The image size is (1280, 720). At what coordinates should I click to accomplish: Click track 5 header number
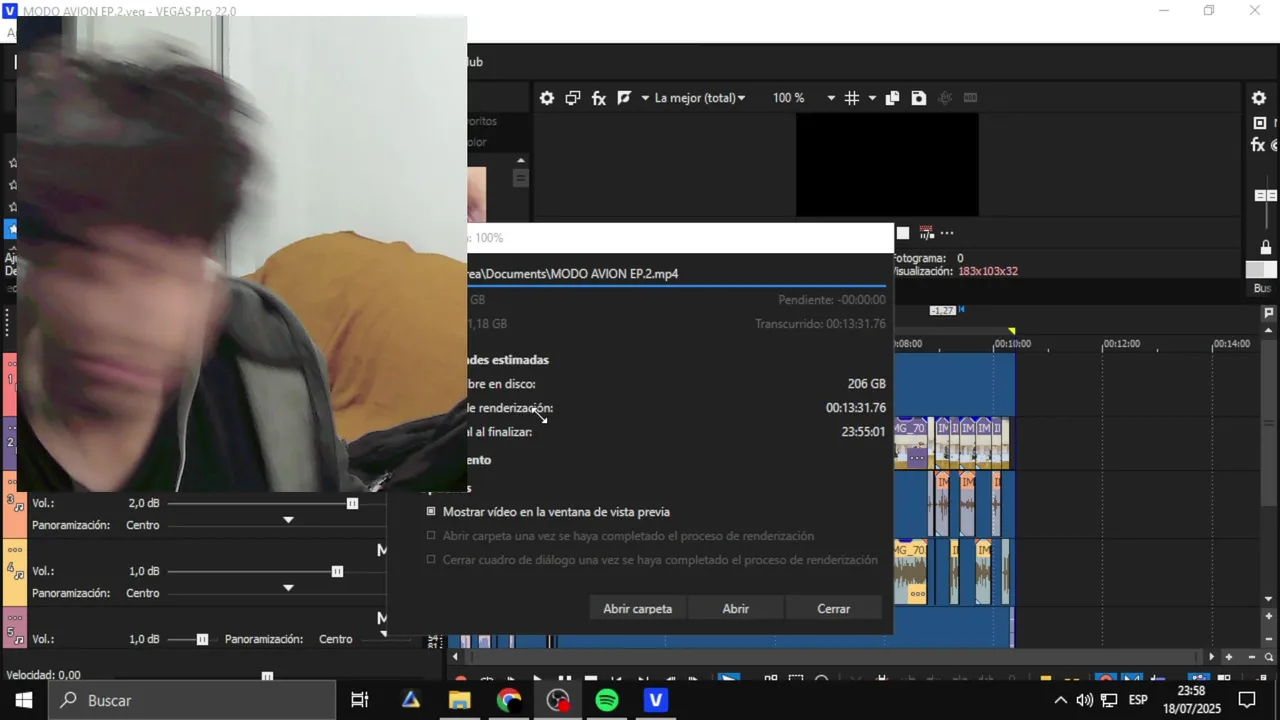point(10,633)
